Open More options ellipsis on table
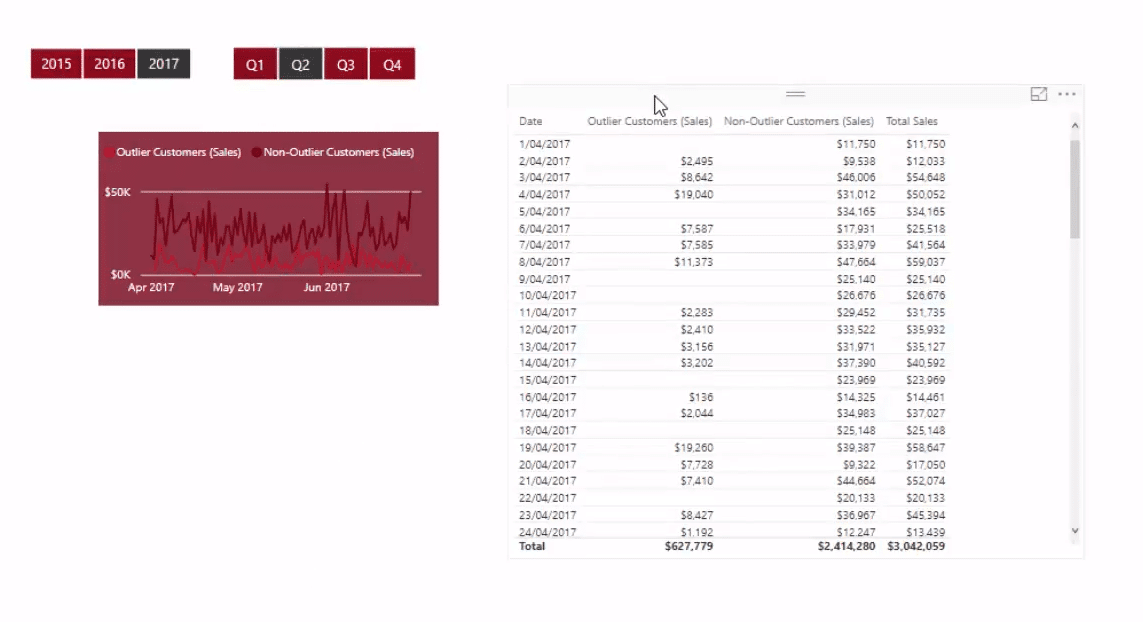Image resolution: width=1143 pixels, height=622 pixels. click(1066, 94)
